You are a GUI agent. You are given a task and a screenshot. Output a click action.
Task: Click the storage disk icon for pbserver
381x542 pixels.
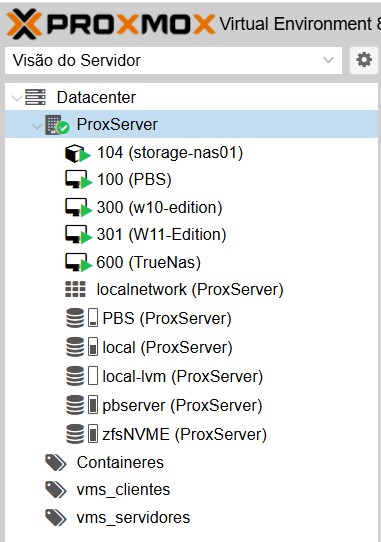75,405
